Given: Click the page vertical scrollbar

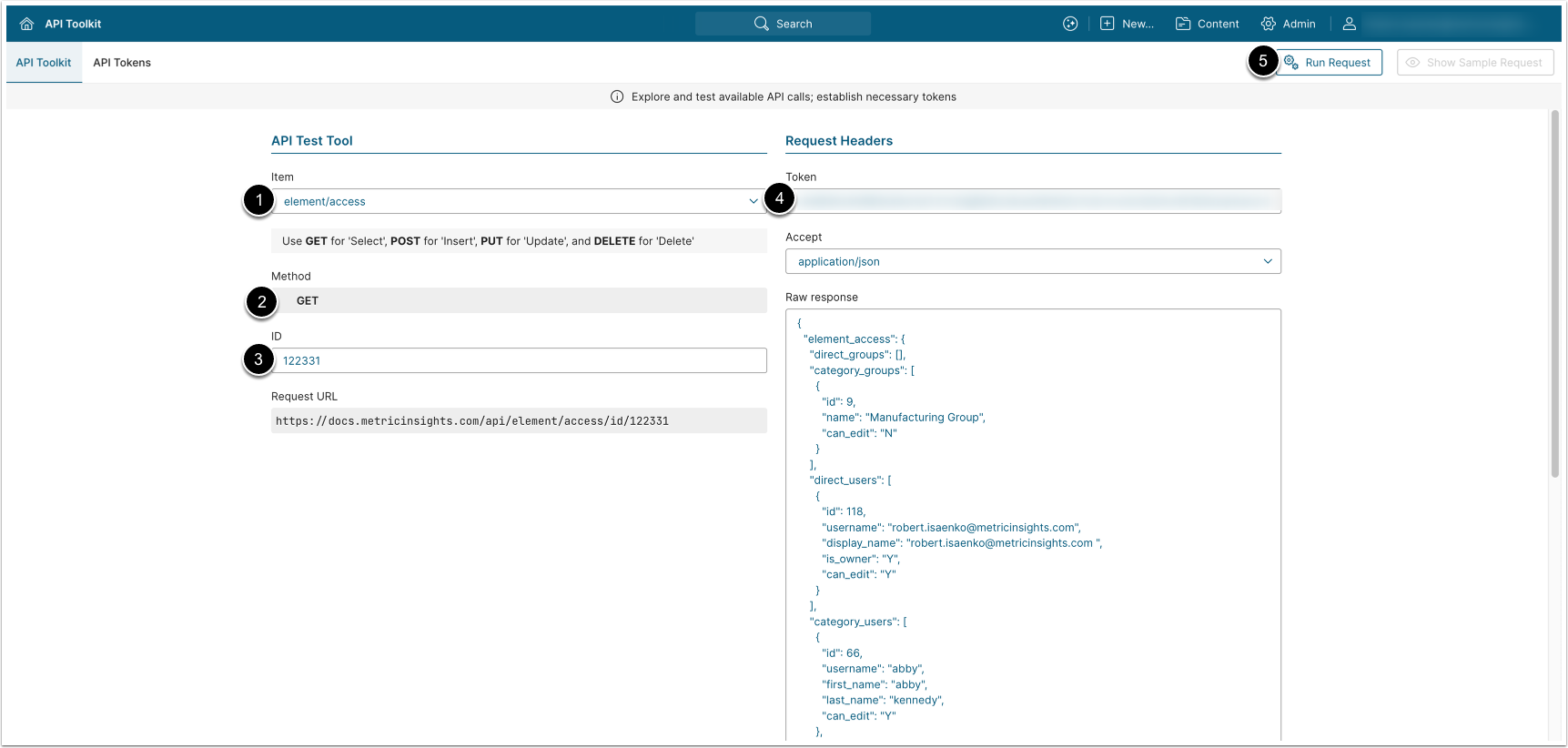Looking at the screenshot, I should click(x=1555, y=291).
